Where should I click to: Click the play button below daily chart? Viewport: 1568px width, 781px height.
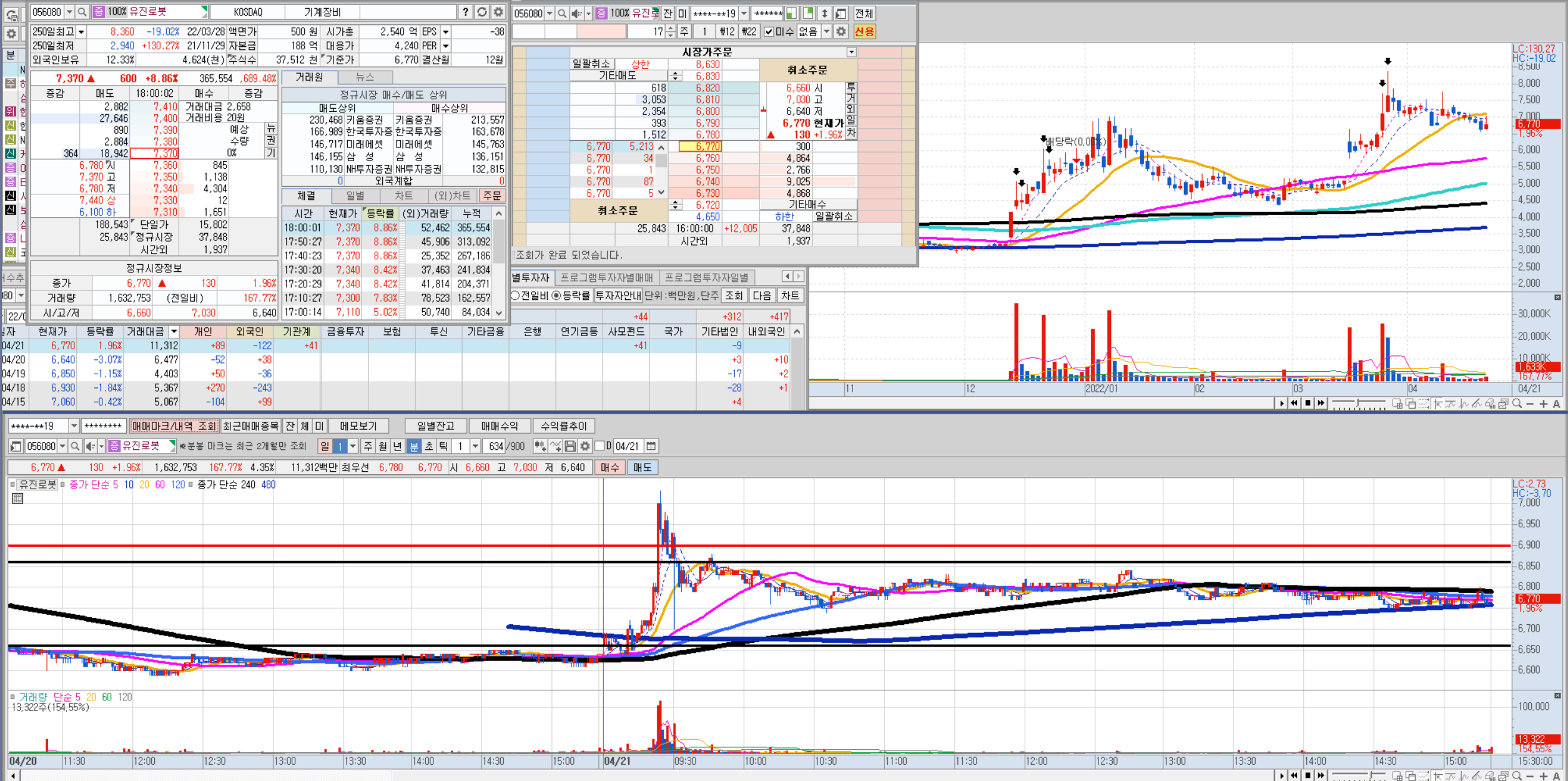1281,404
